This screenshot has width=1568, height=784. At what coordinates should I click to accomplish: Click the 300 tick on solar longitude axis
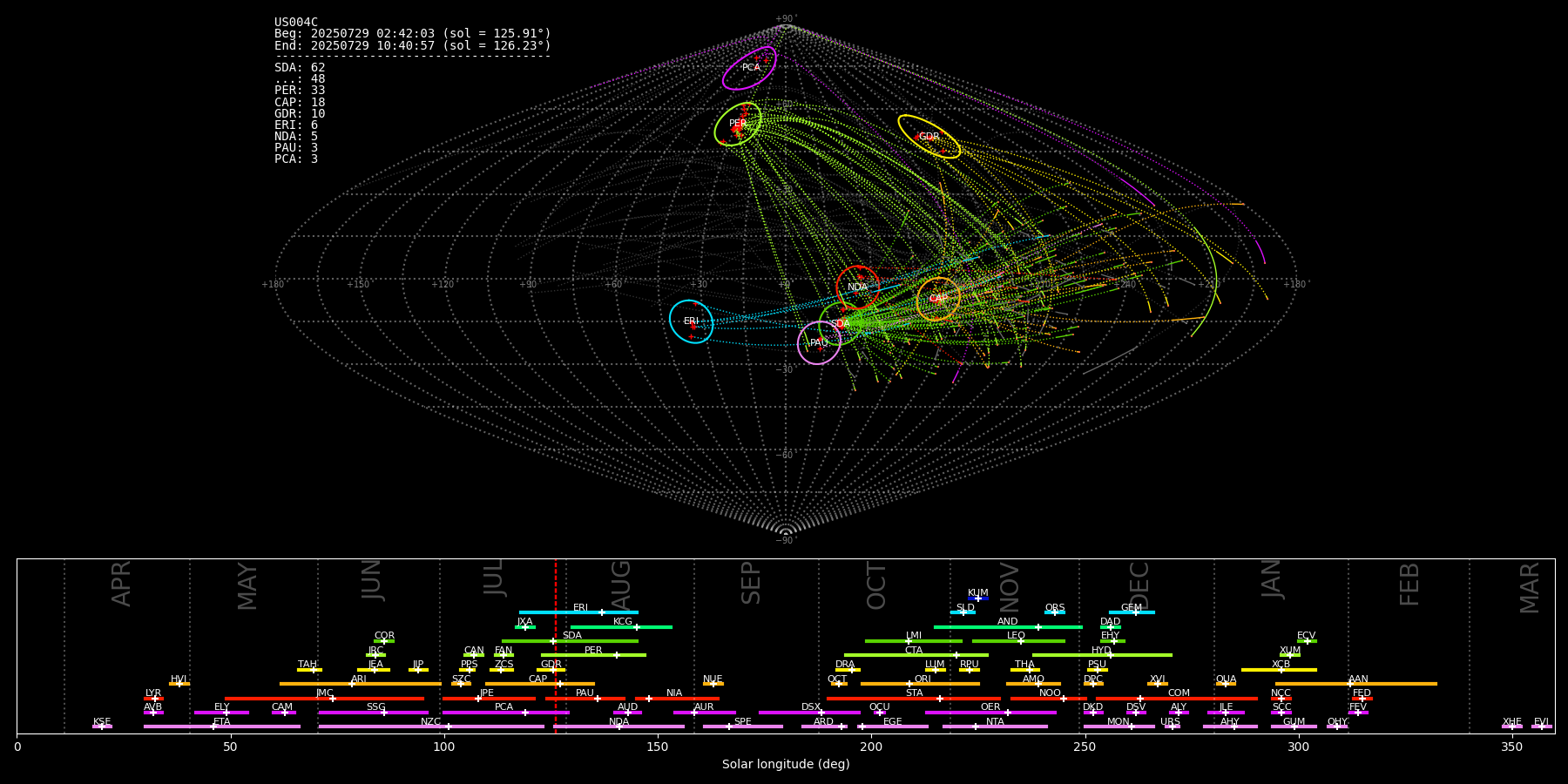click(x=1298, y=747)
